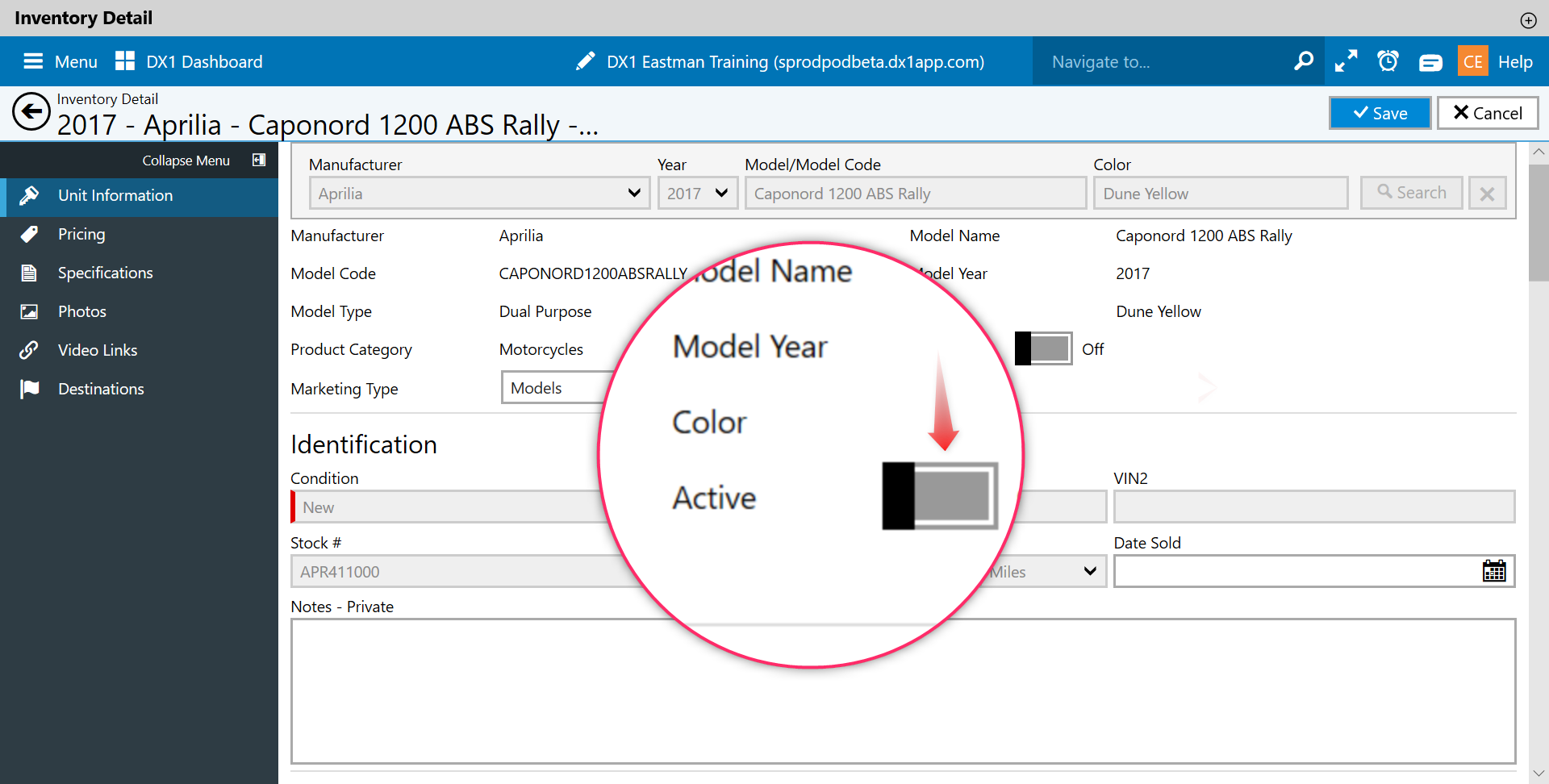This screenshot has height=784, width=1549.
Task: Open the chat messages icon
Action: point(1430,62)
